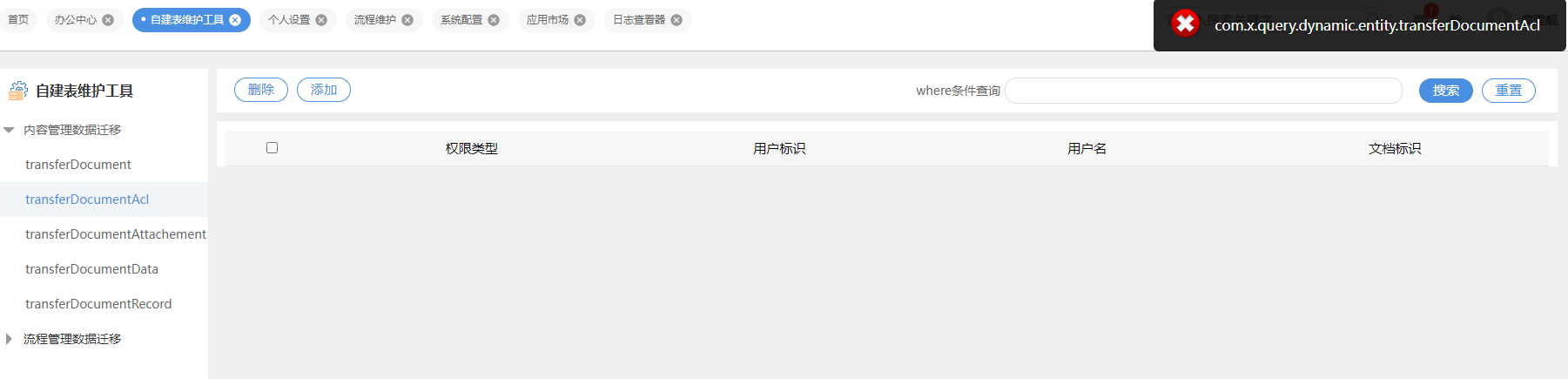1568x379 pixels.
Task: Close the 流程维护 tab via its x icon
Action: [x=407, y=20]
